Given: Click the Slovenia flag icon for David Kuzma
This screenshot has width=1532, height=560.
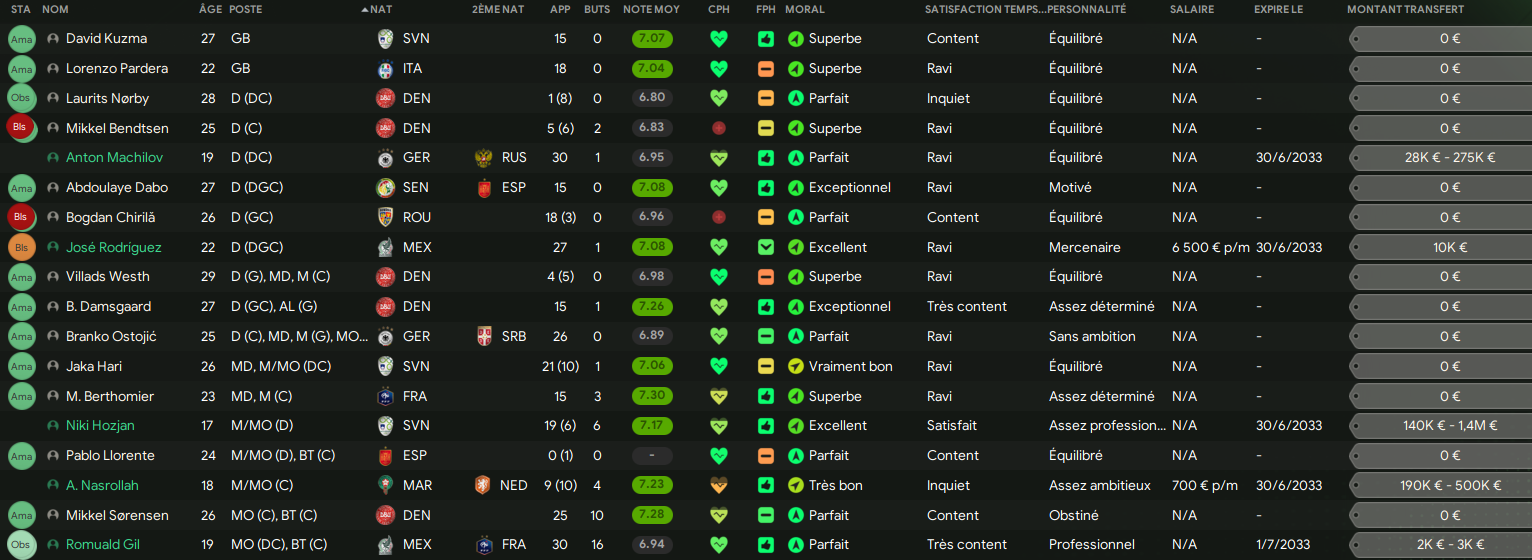Looking at the screenshot, I should pyautogui.click(x=385, y=39).
